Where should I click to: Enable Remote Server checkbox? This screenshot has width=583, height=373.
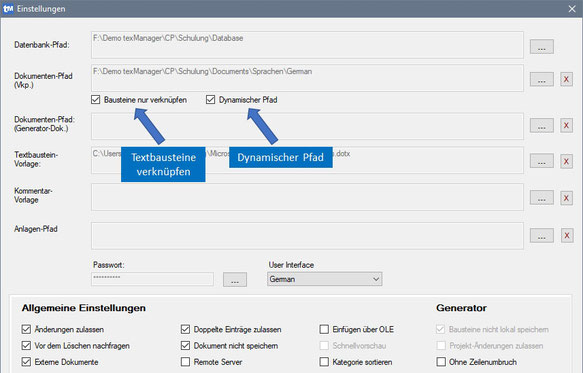(185, 362)
